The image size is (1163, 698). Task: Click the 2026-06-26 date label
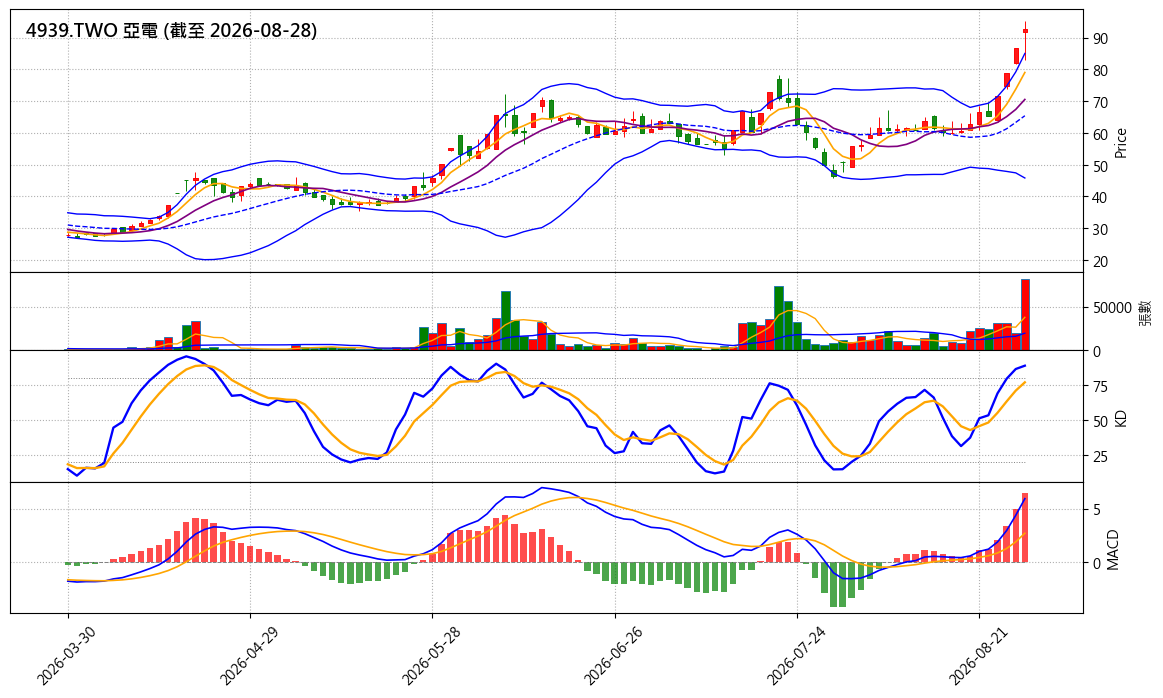tap(612, 656)
